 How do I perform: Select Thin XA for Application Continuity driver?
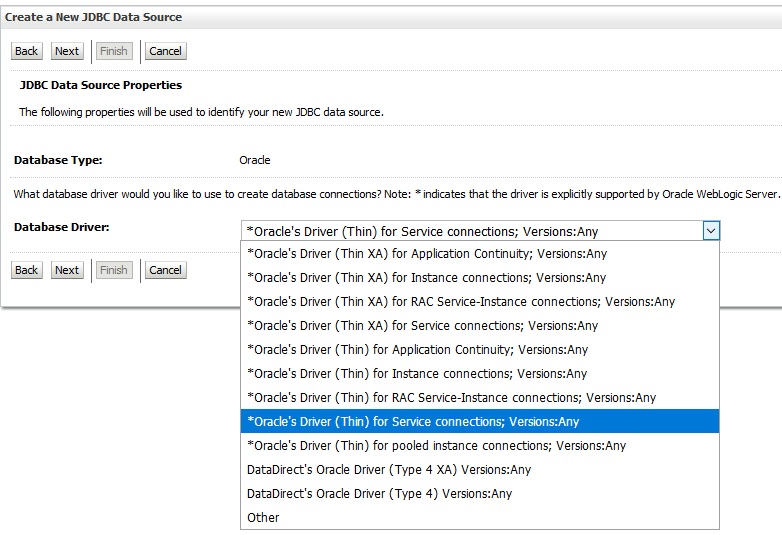[x=427, y=254]
